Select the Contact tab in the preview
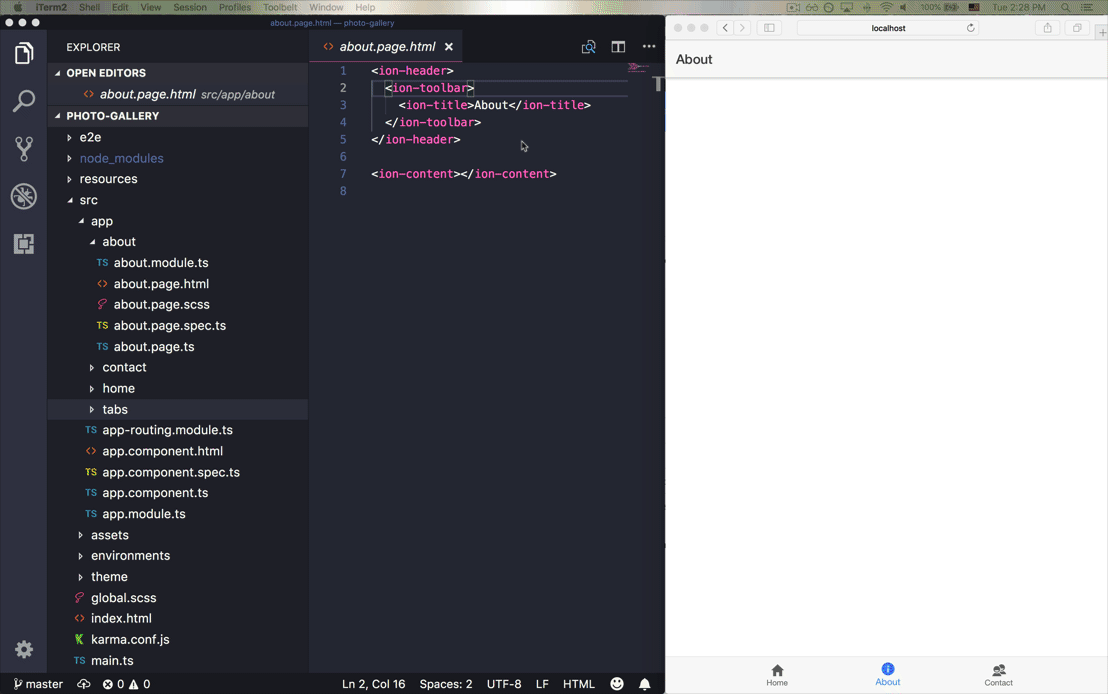1108x694 pixels. [998, 673]
